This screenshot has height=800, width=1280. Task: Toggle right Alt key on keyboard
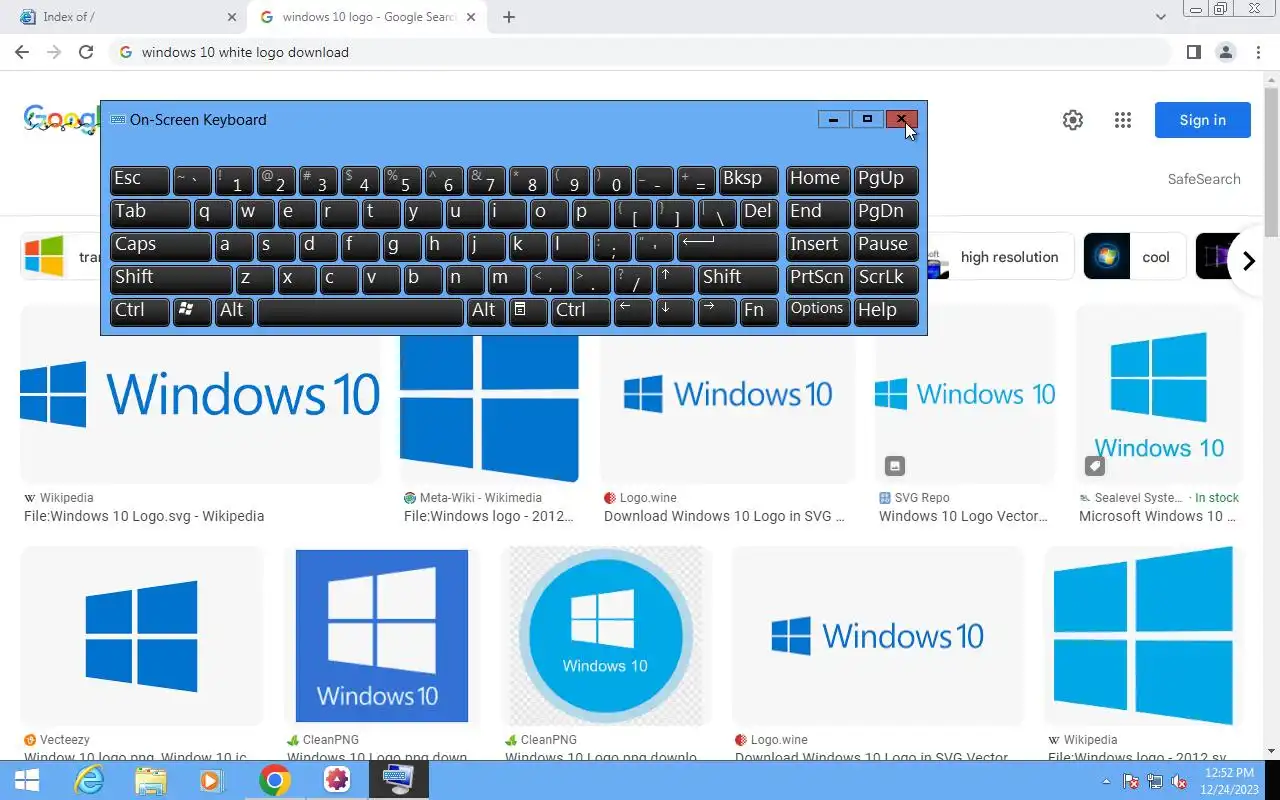[486, 311]
